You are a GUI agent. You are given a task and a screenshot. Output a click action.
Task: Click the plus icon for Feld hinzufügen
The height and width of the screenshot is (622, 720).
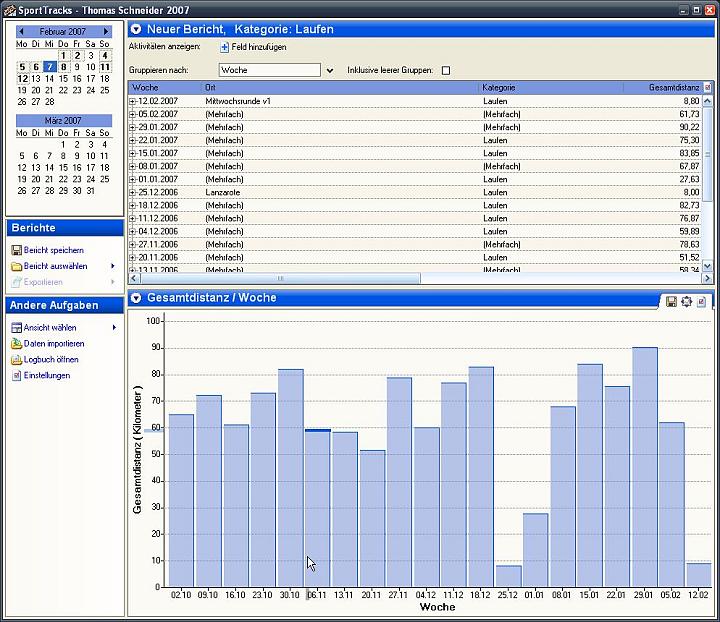coord(225,47)
